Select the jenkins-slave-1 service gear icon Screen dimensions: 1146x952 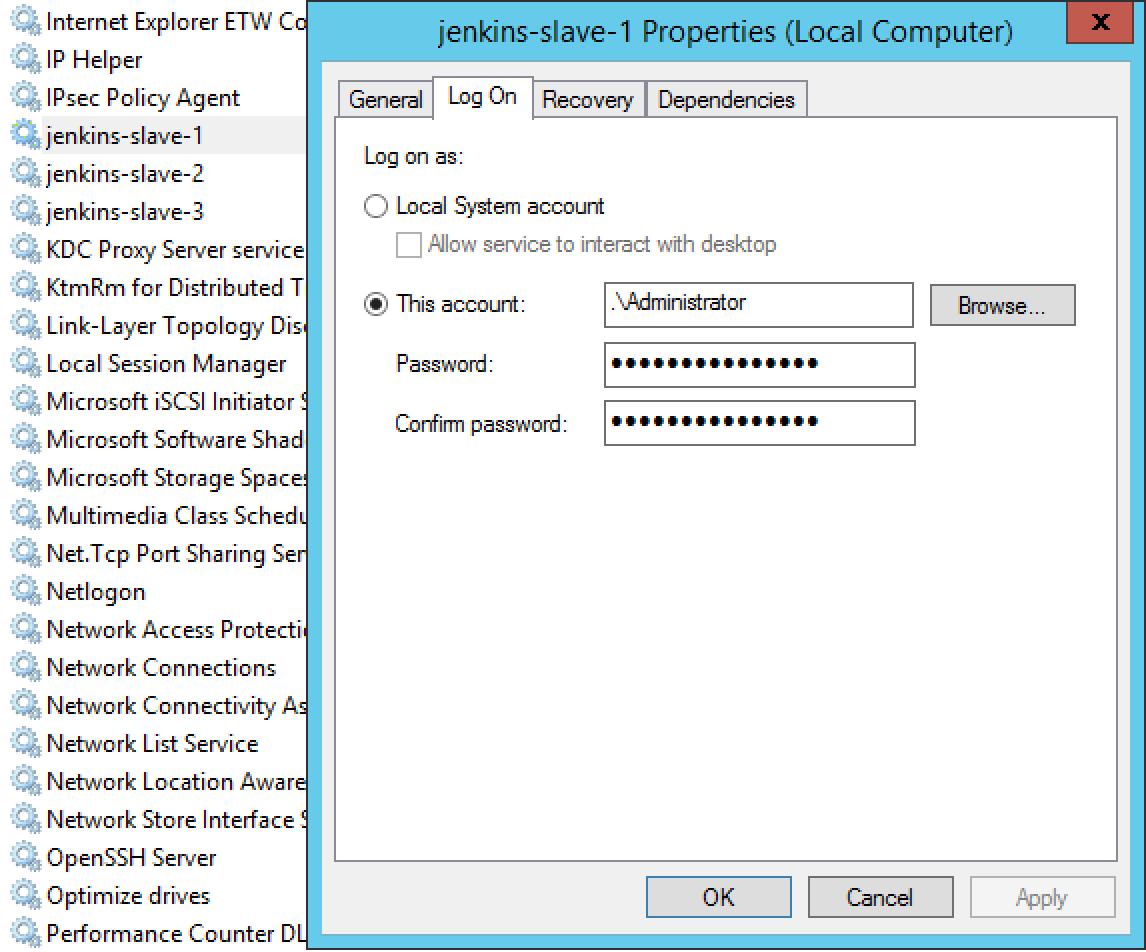pos(26,135)
